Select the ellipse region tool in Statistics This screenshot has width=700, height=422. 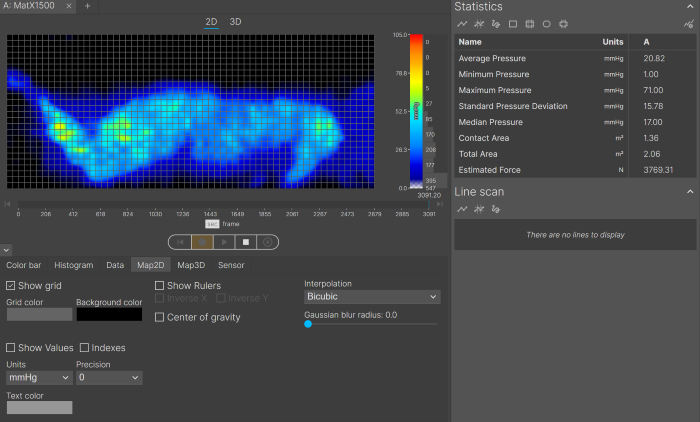click(x=547, y=23)
